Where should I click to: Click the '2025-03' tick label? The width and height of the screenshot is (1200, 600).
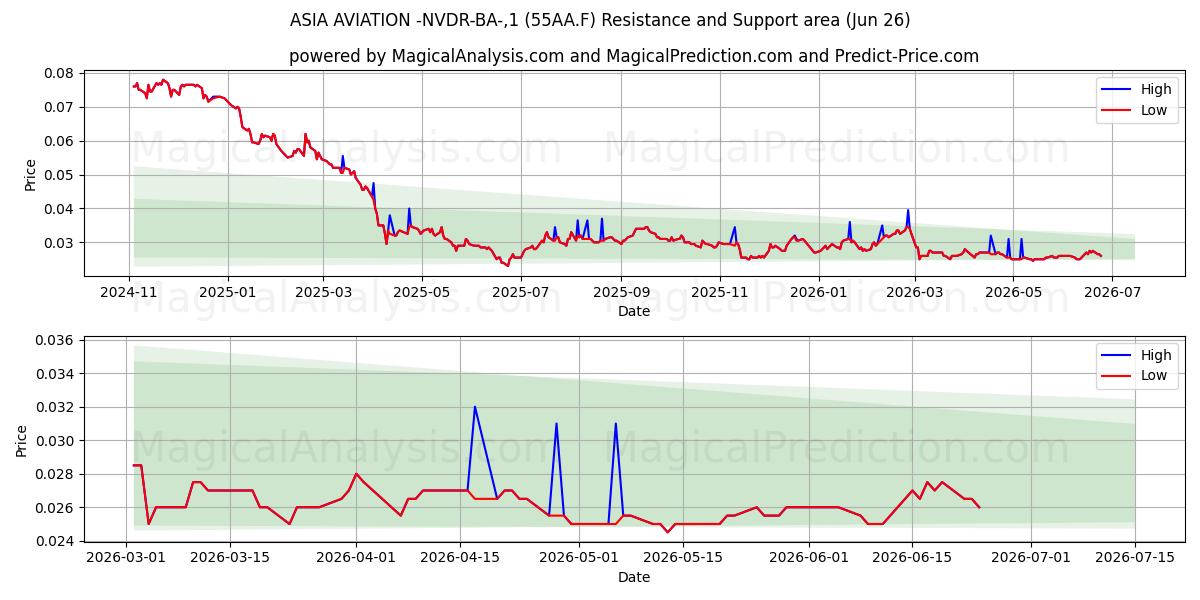323,292
